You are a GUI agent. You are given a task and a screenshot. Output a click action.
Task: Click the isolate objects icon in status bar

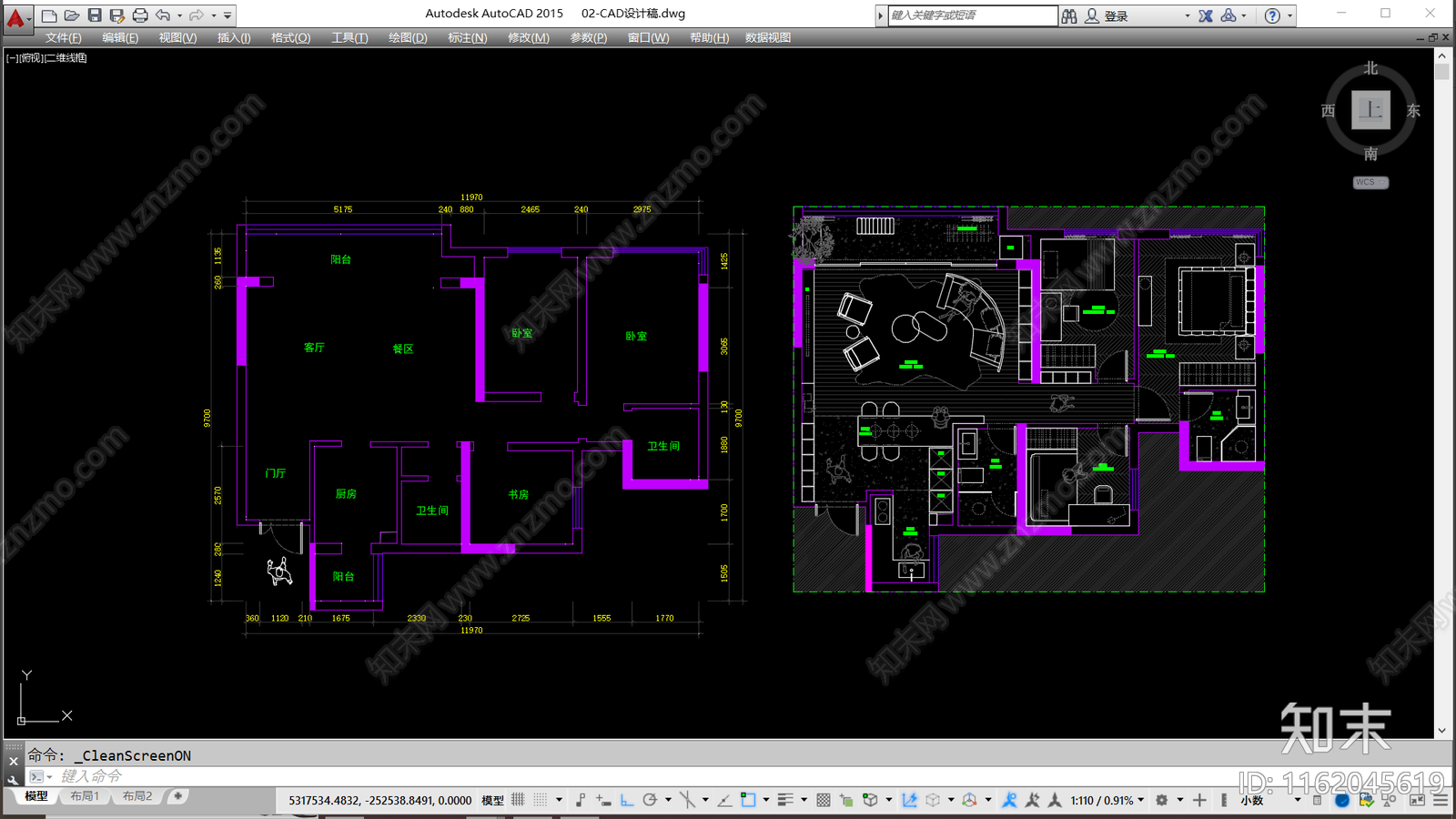coord(1389,800)
